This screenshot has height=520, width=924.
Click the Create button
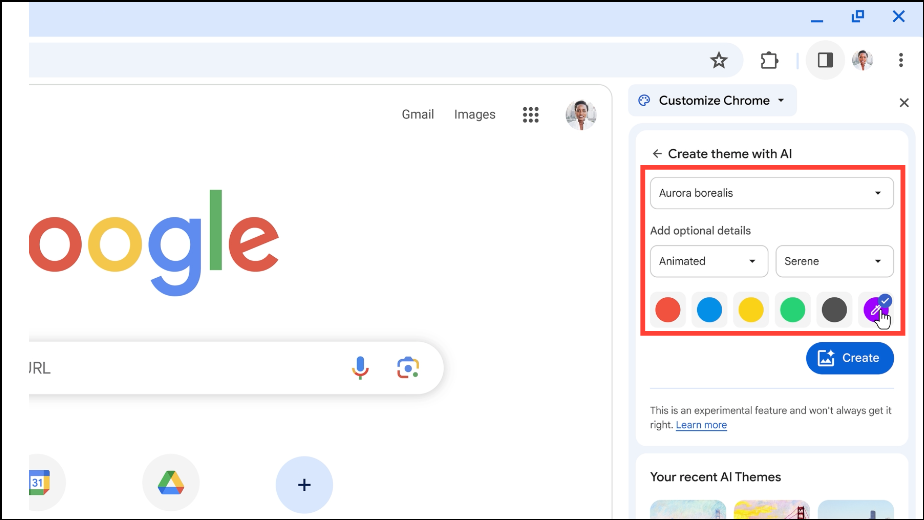850,358
